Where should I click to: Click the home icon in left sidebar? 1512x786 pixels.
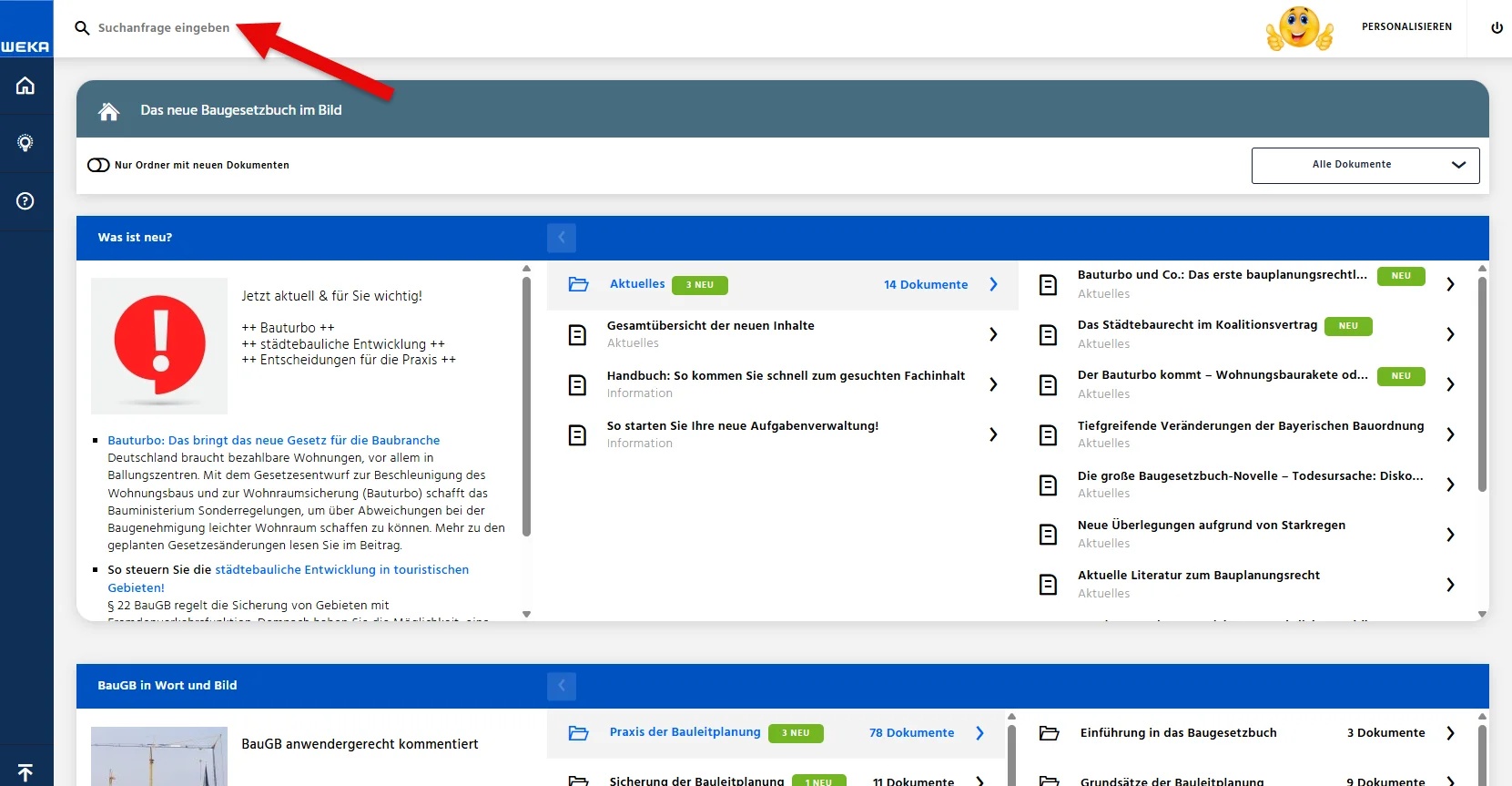coord(25,86)
